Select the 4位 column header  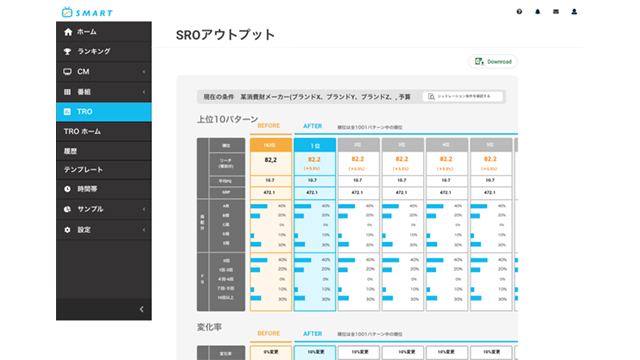(447, 145)
